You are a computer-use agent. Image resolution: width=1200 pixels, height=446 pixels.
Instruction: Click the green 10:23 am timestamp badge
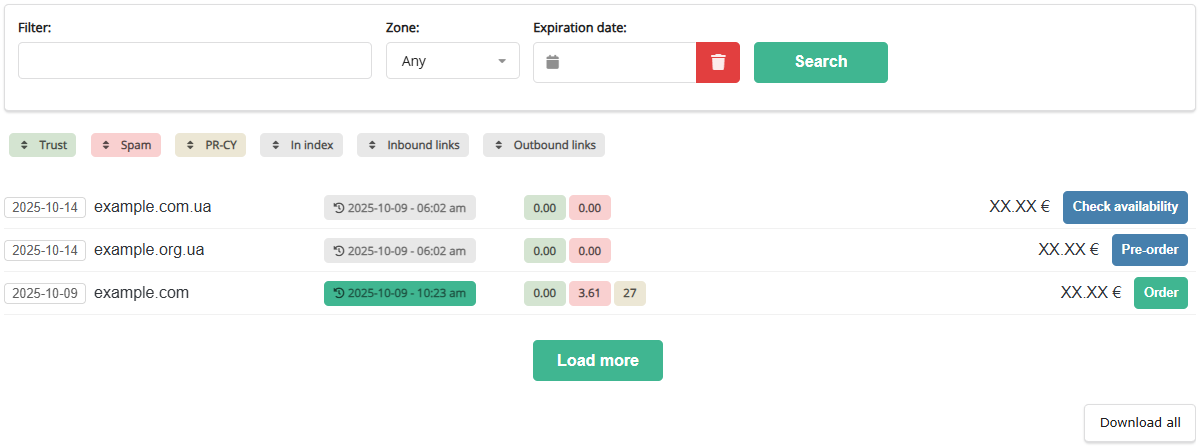click(400, 293)
